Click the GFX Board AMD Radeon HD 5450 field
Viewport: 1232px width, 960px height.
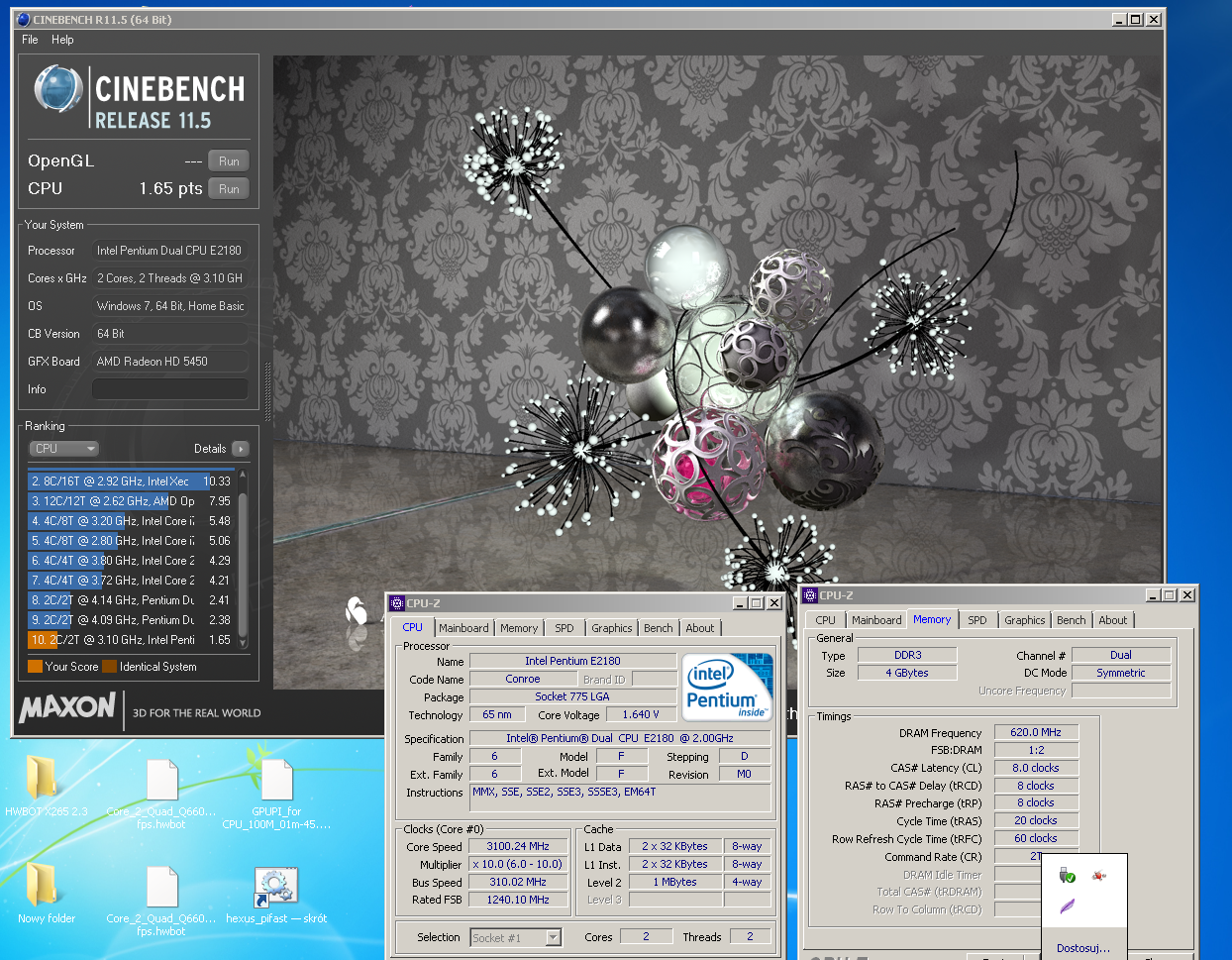pyautogui.click(x=169, y=362)
